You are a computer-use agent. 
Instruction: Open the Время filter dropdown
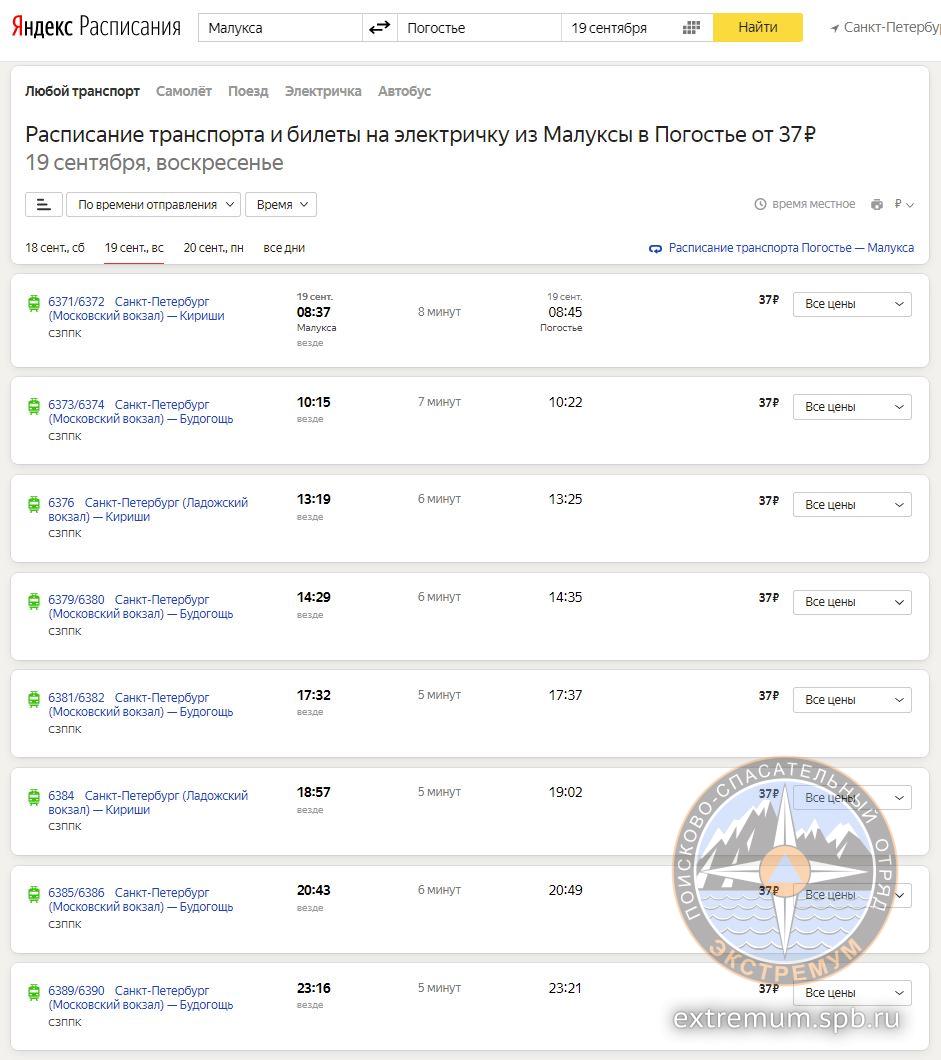tap(281, 204)
